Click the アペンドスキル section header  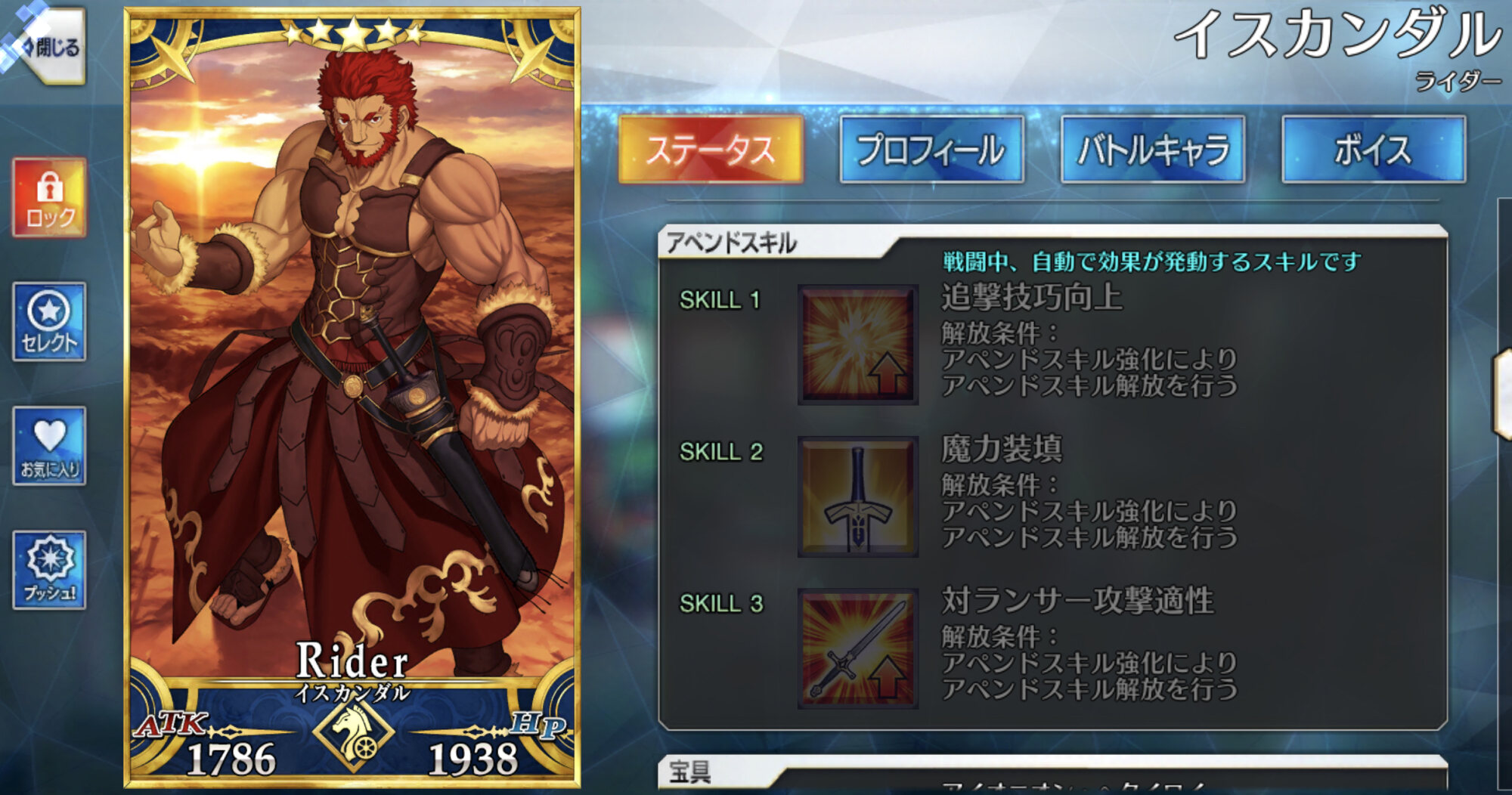tap(731, 243)
